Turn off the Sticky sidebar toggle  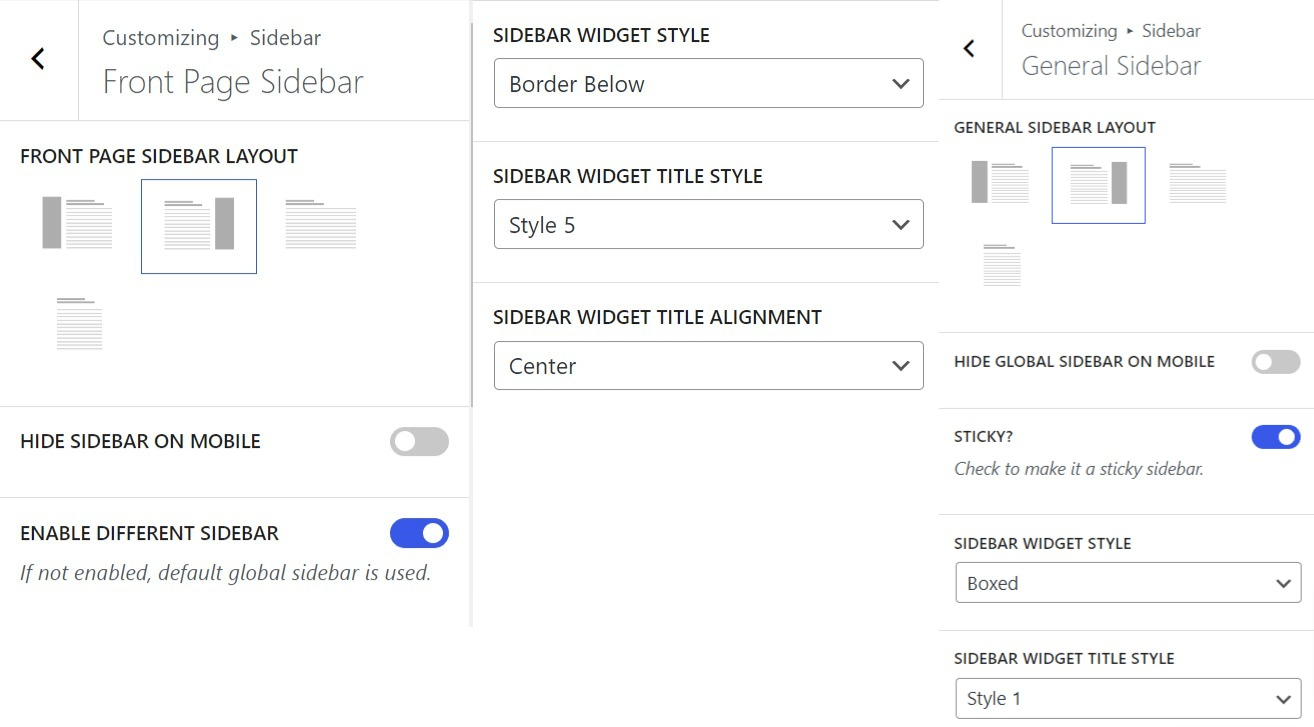point(1276,436)
